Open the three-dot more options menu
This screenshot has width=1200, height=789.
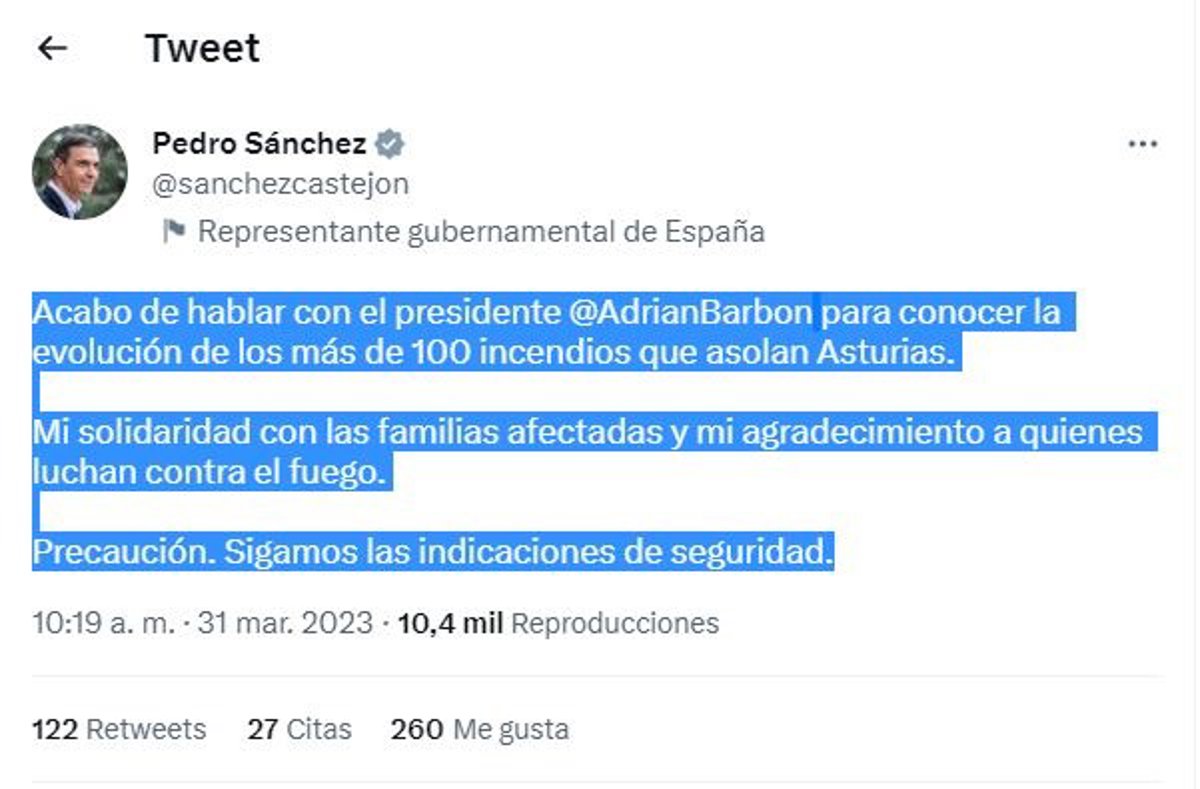coord(1142,145)
